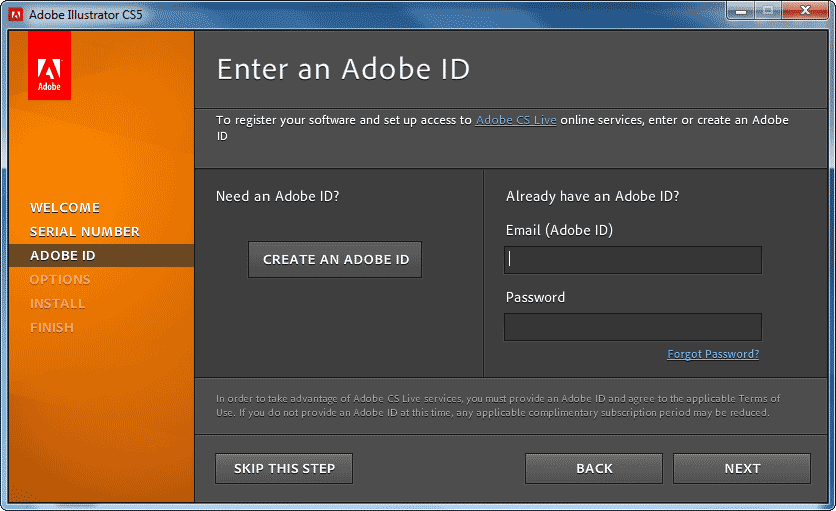Focus the Email (Adobe ID) field

(x=633, y=260)
